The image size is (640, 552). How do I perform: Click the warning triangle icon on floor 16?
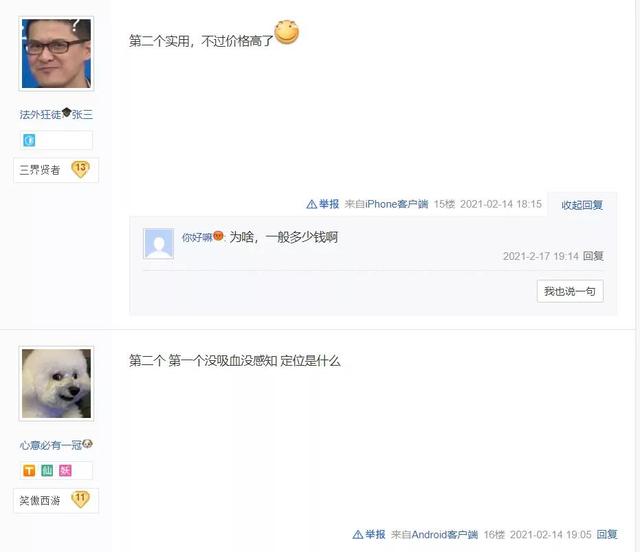coord(358,534)
